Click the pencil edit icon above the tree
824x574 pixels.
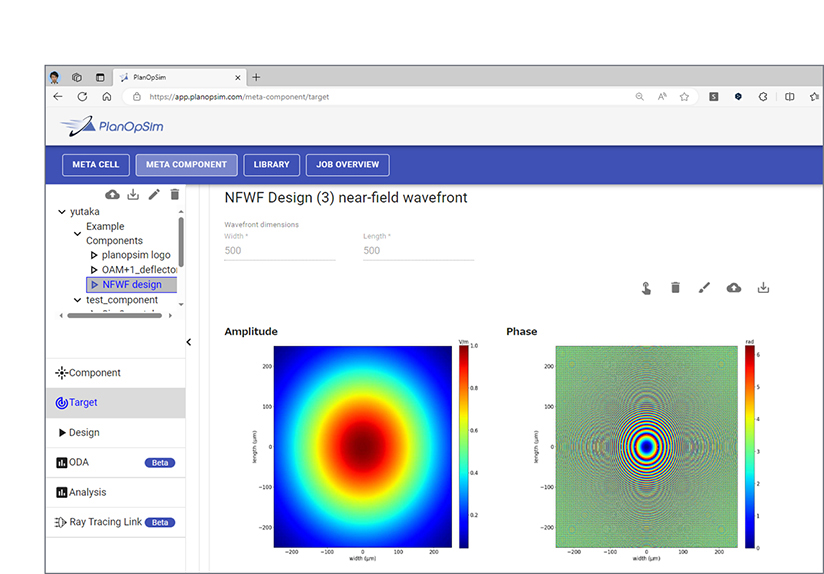[154, 194]
